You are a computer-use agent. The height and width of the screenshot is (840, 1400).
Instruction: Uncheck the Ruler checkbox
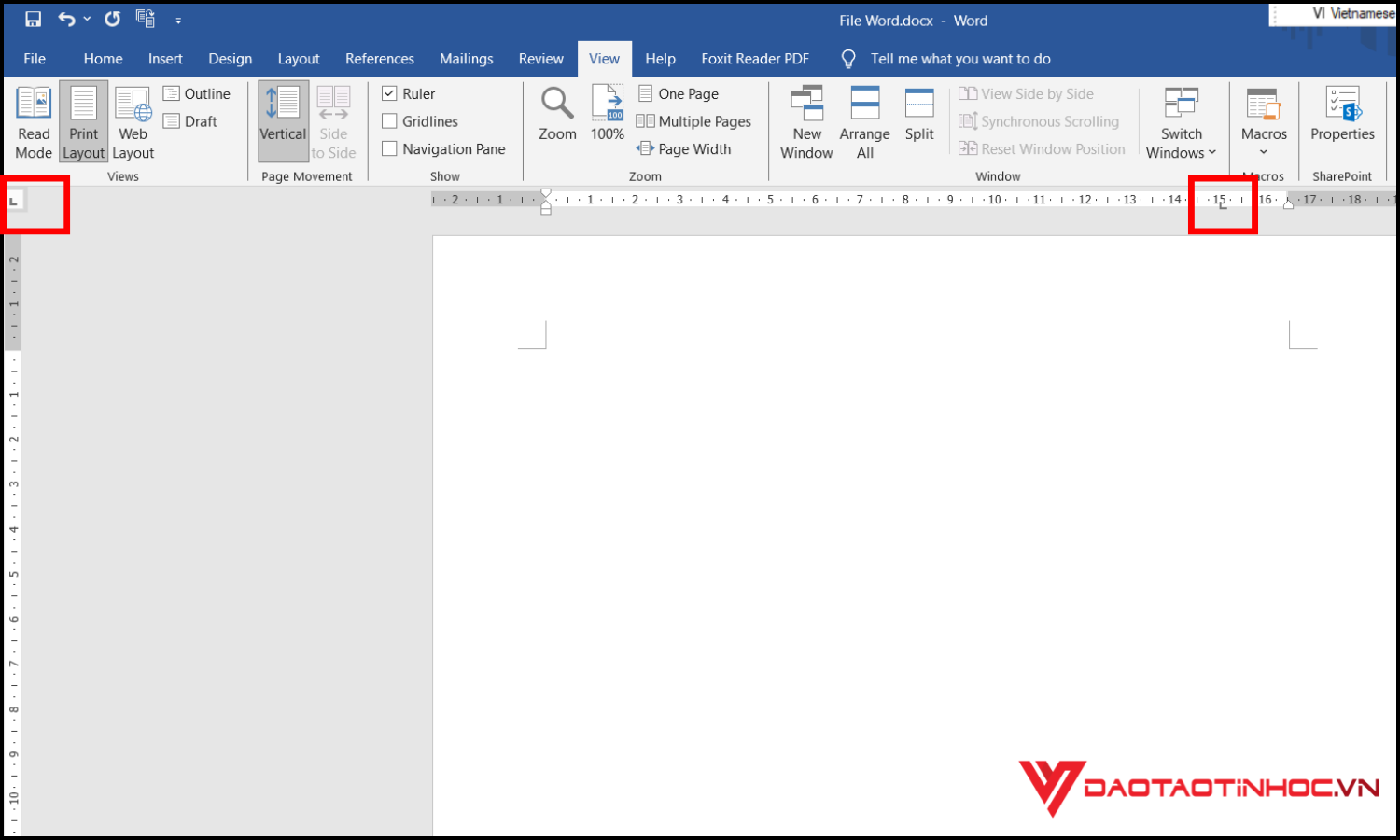click(390, 93)
